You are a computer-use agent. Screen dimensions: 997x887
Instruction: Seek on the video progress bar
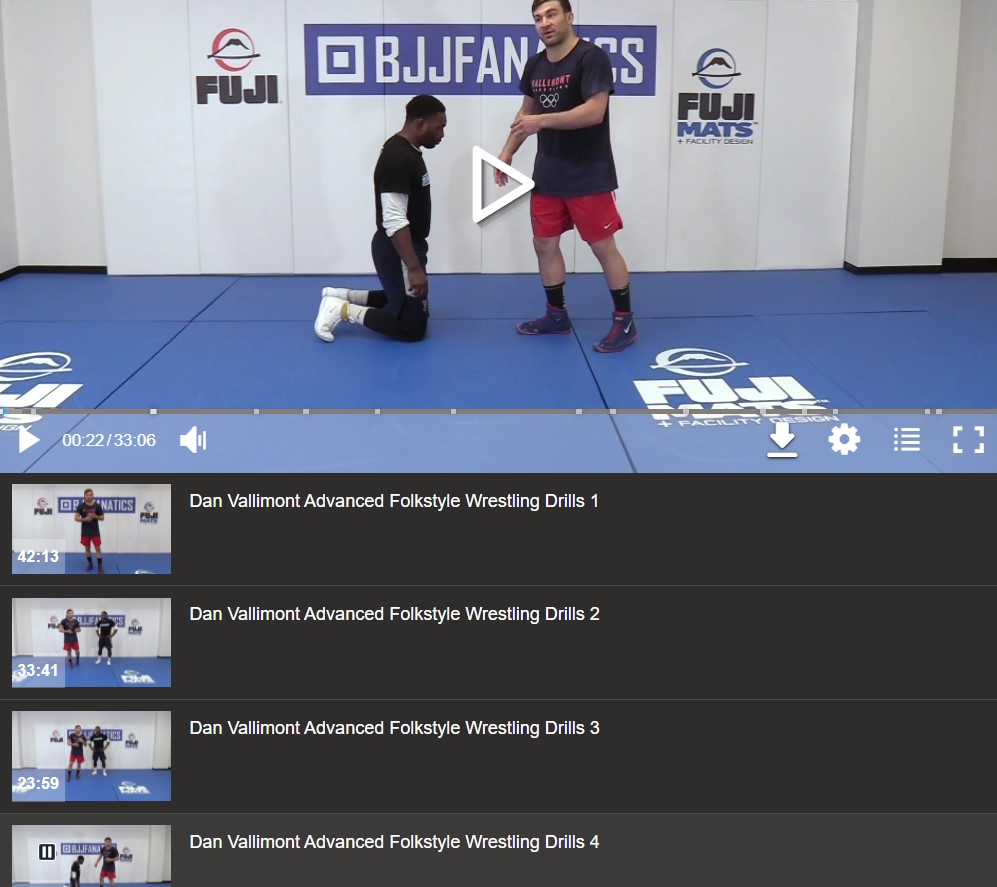pos(498,411)
